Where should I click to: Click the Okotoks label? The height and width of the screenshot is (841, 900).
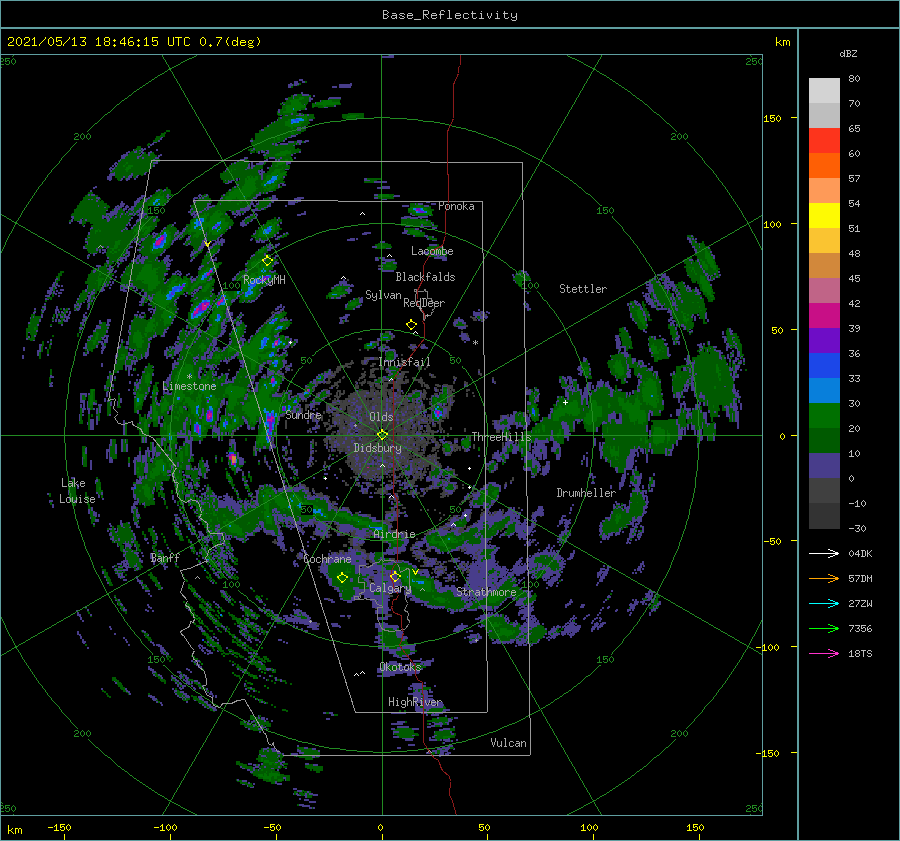tap(400, 667)
